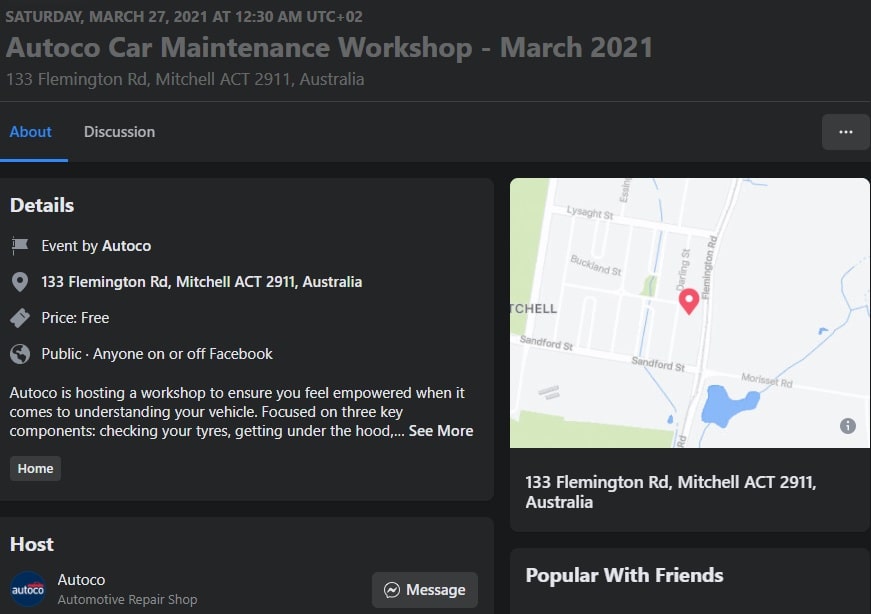Expand the description with See More
This screenshot has height=614, width=871.
click(441, 430)
